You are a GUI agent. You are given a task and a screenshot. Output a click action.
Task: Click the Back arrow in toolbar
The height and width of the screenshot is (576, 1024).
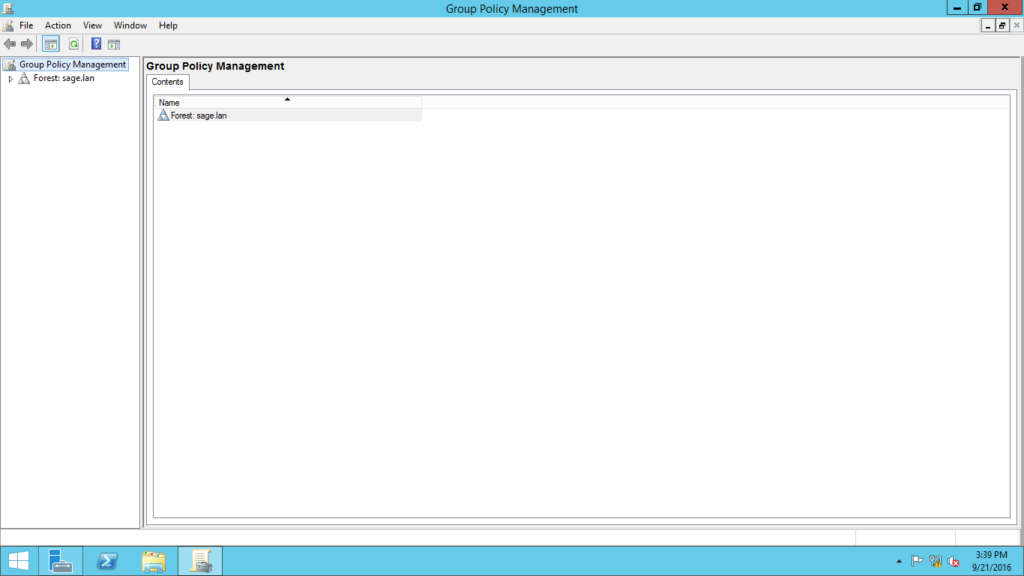click(x=10, y=44)
